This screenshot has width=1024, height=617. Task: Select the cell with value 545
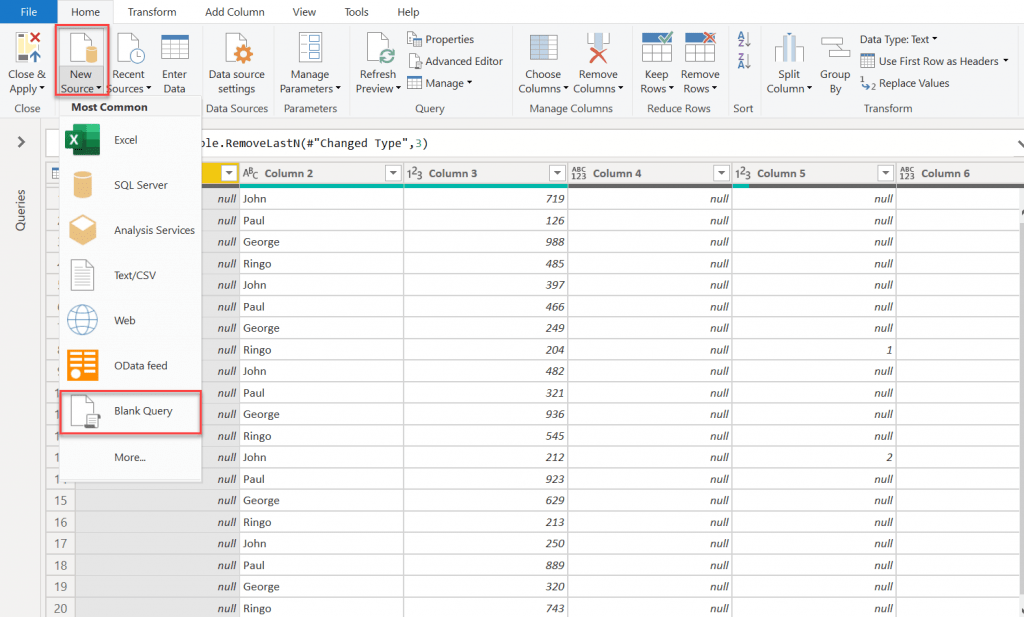point(486,435)
